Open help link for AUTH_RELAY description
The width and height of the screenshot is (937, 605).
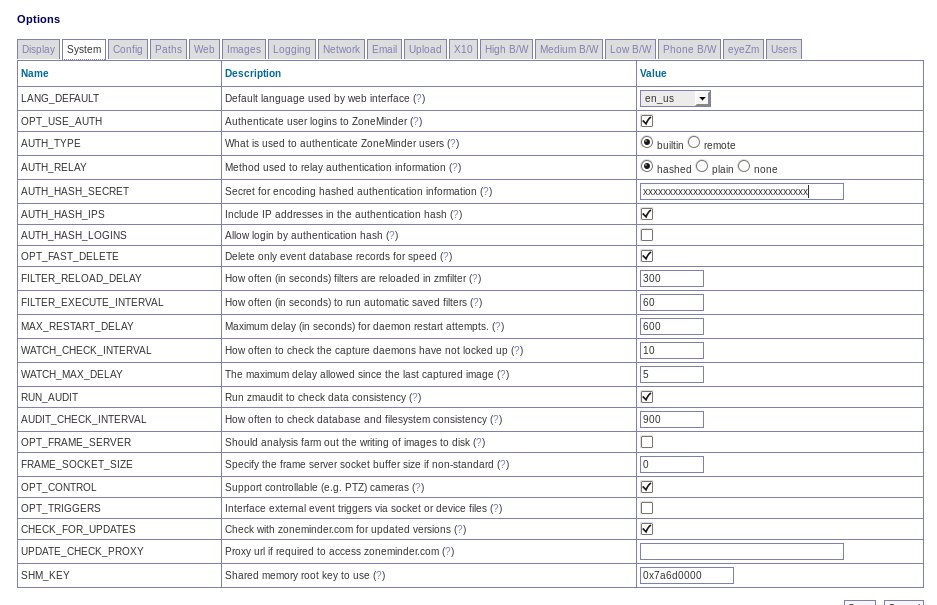(455, 167)
